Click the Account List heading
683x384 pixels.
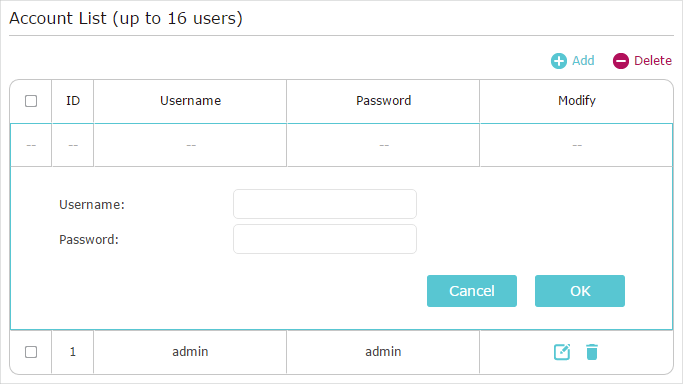coord(126,18)
